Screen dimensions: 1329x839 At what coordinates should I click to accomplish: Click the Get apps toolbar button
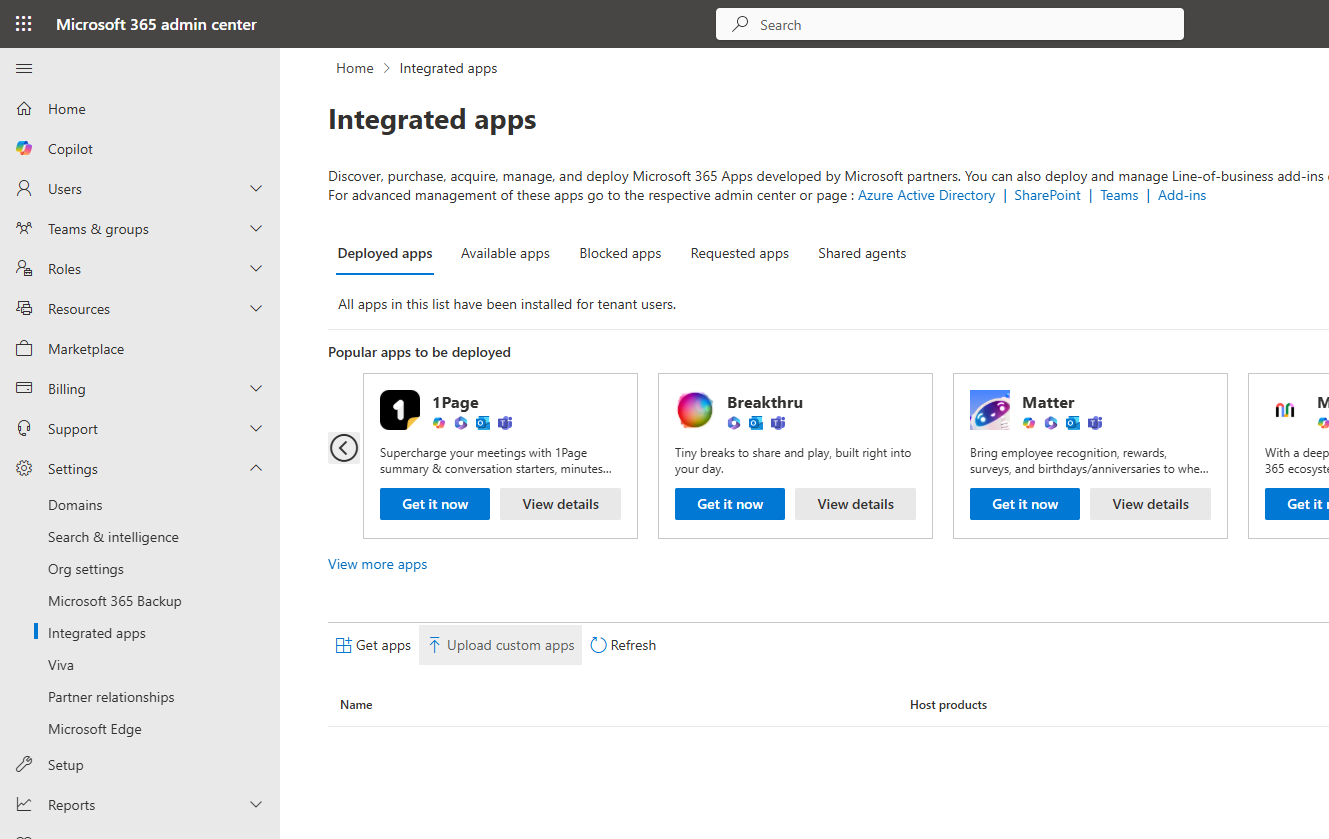click(373, 645)
